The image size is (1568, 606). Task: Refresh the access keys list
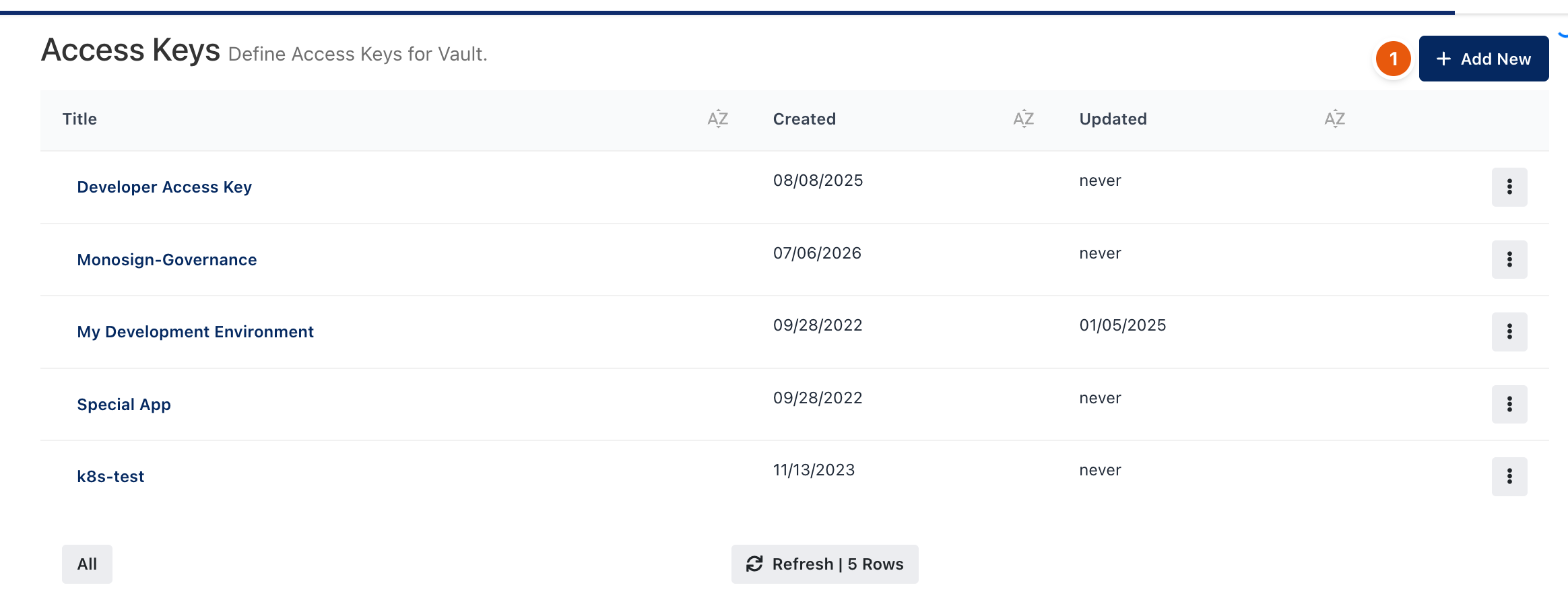point(825,564)
